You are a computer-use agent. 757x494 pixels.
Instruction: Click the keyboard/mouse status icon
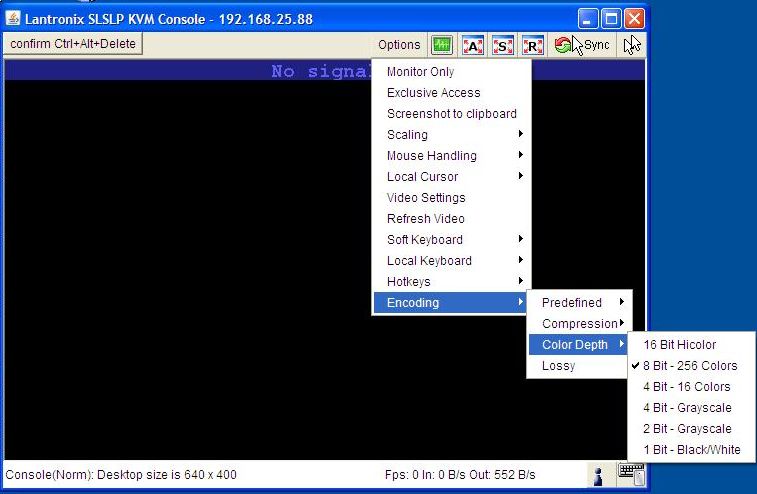tap(630, 474)
